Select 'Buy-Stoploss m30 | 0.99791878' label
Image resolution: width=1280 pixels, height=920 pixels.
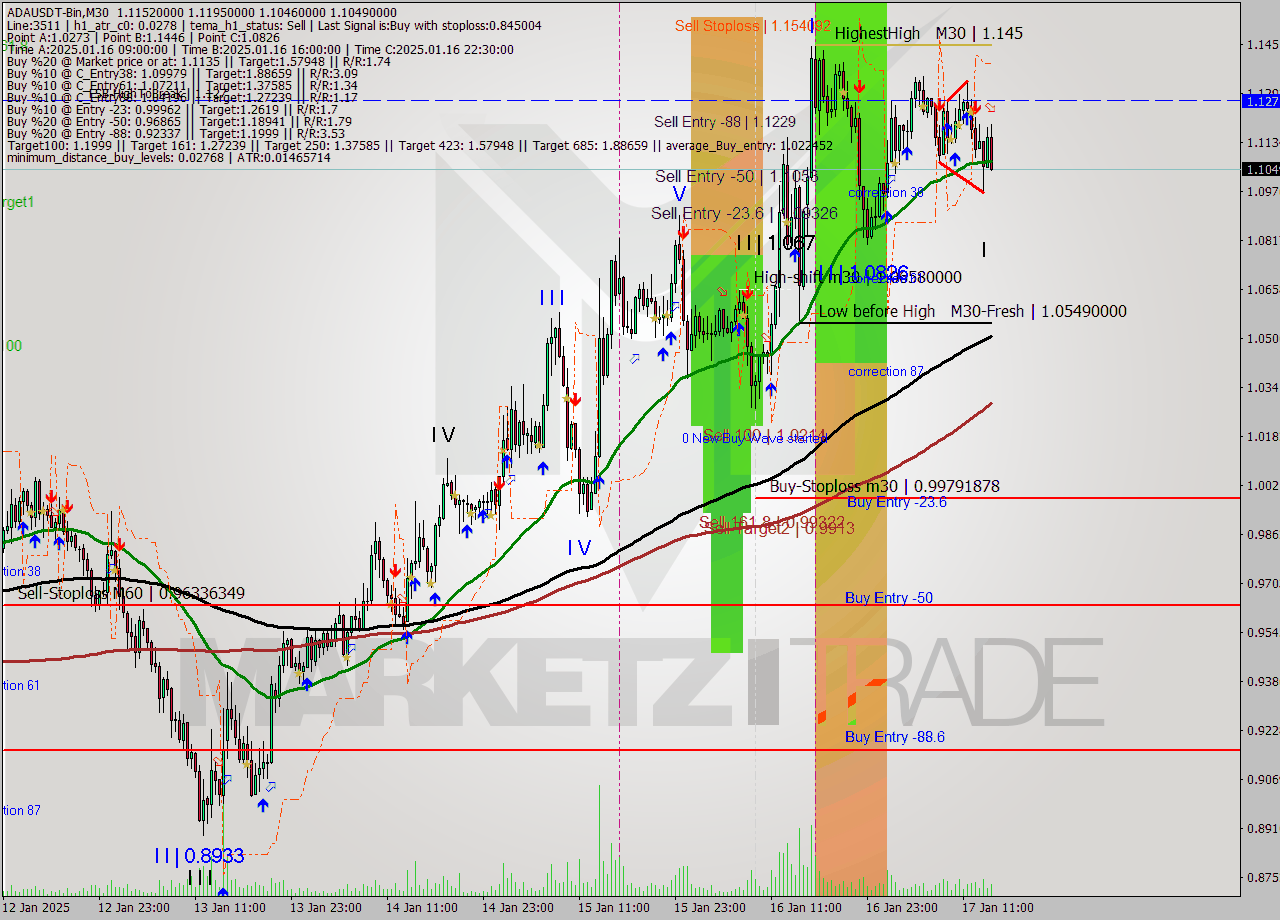click(x=884, y=487)
